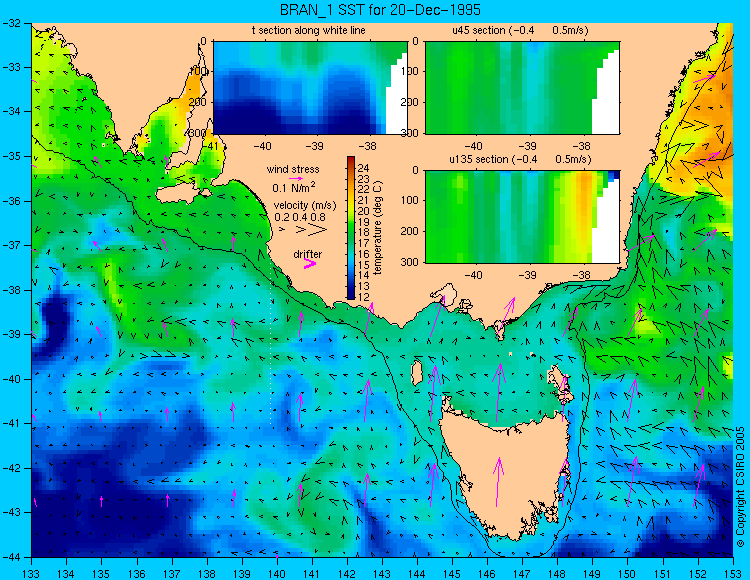Click the magenta drifter legend marker
This screenshot has height=580, width=750.
[x=310, y=263]
